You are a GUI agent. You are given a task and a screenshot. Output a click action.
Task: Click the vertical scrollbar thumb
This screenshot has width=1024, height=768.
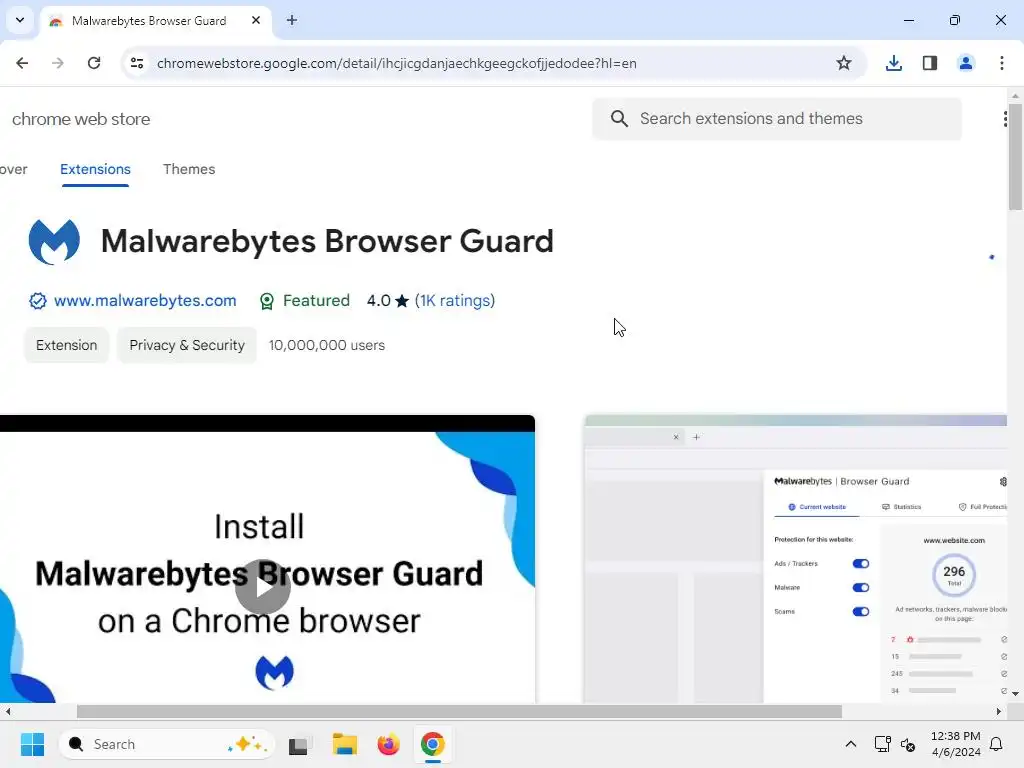[1015, 157]
